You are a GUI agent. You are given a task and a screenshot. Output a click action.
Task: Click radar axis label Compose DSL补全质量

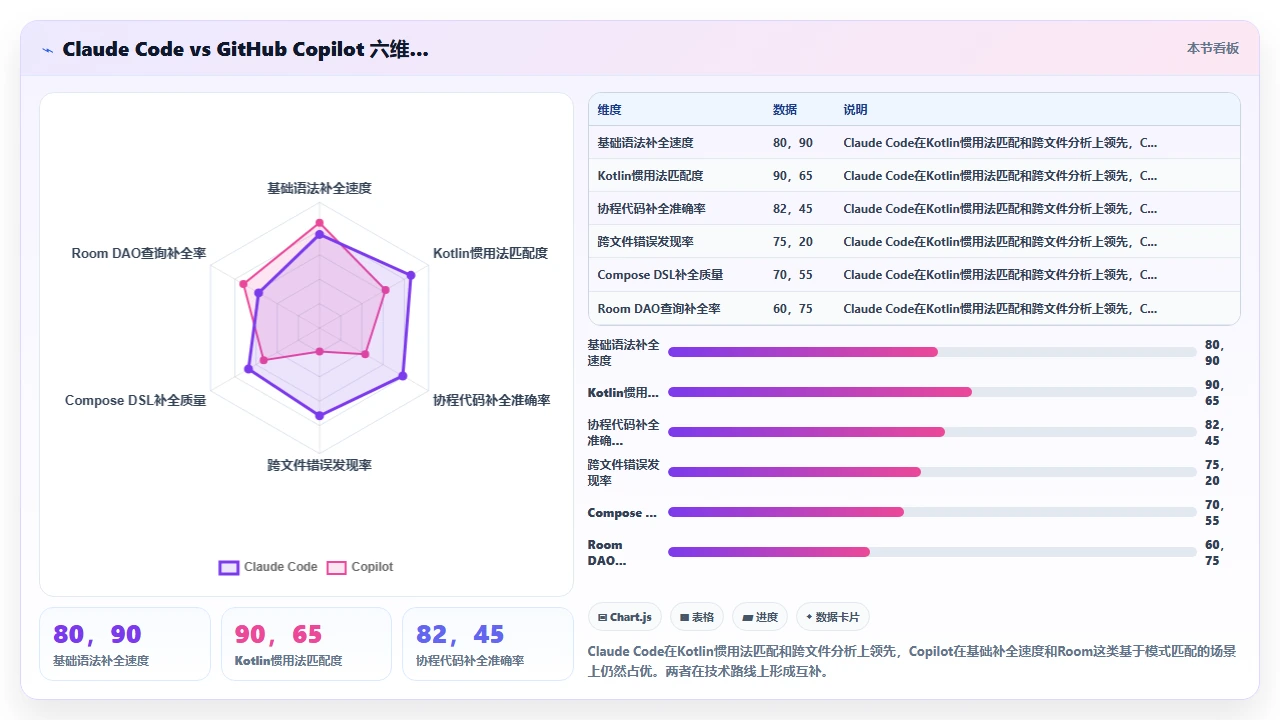(135, 400)
